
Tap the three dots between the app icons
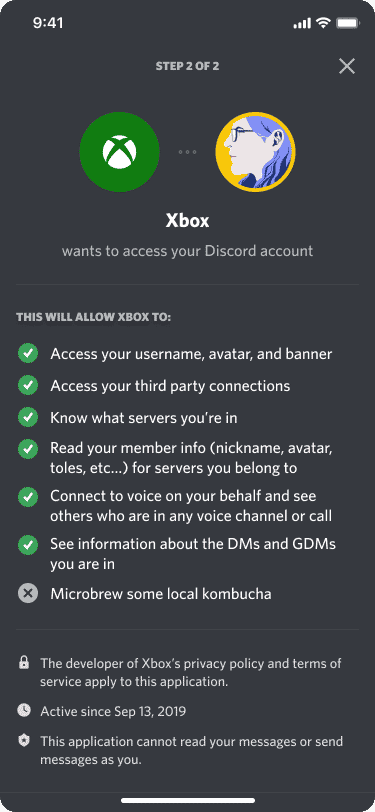click(x=188, y=152)
